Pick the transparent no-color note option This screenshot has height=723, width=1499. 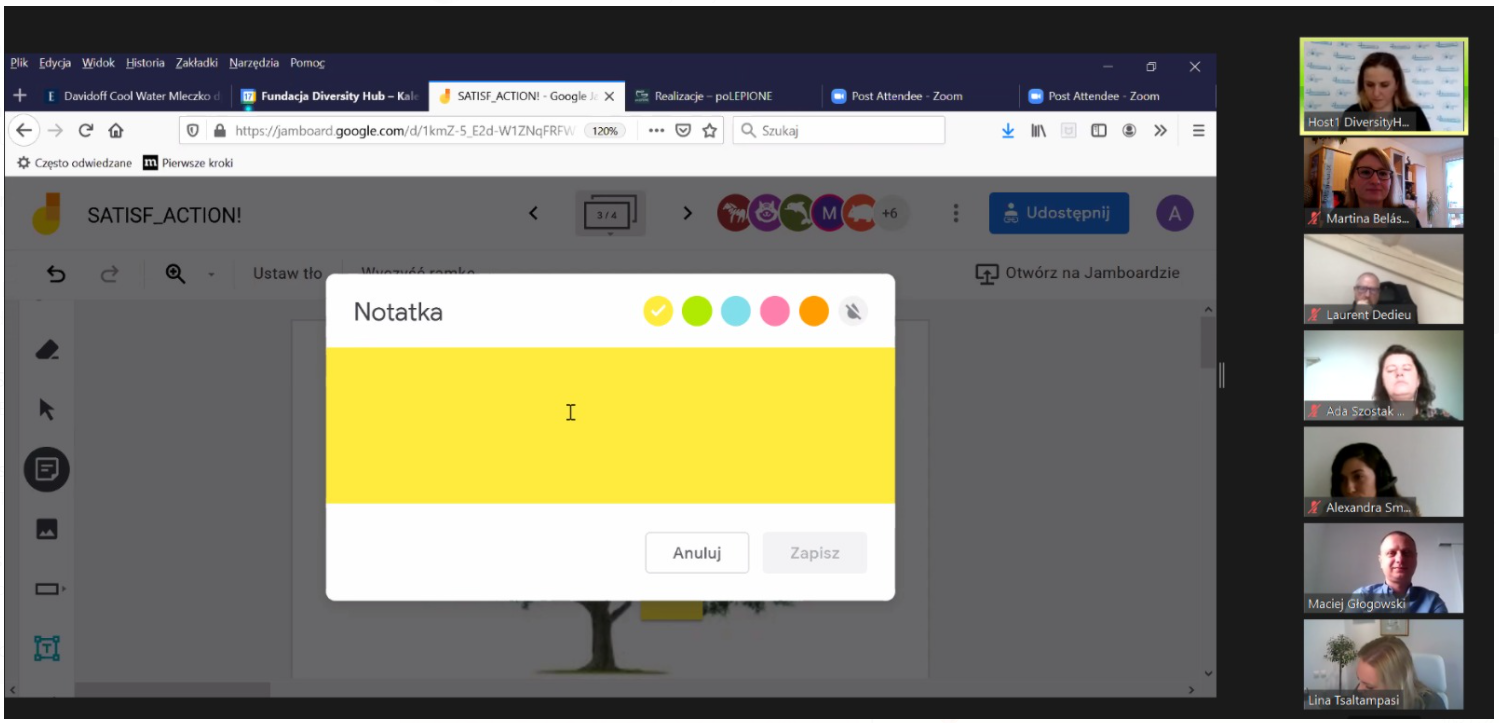click(x=853, y=312)
